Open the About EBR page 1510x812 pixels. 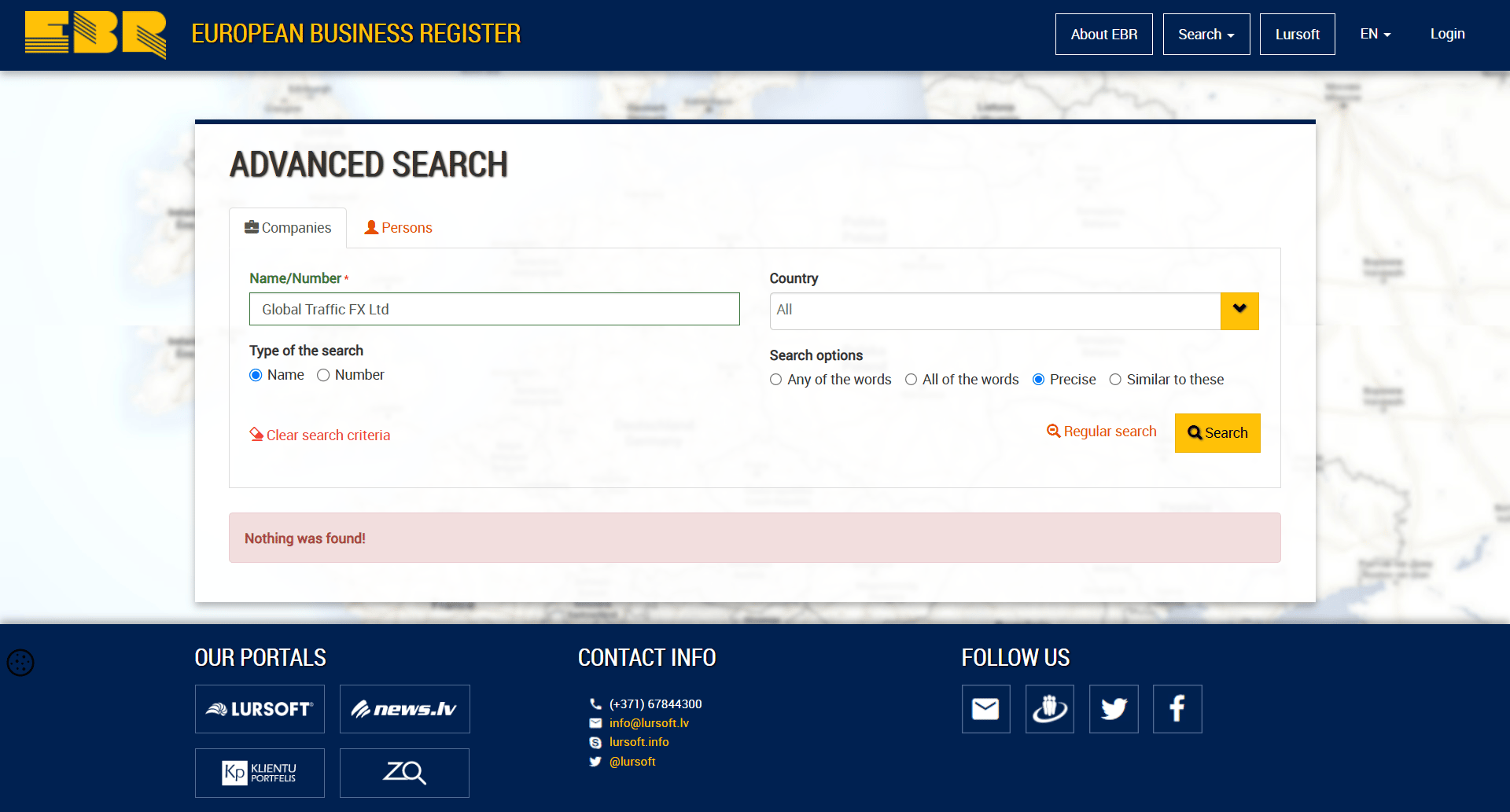click(x=1104, y=35)
